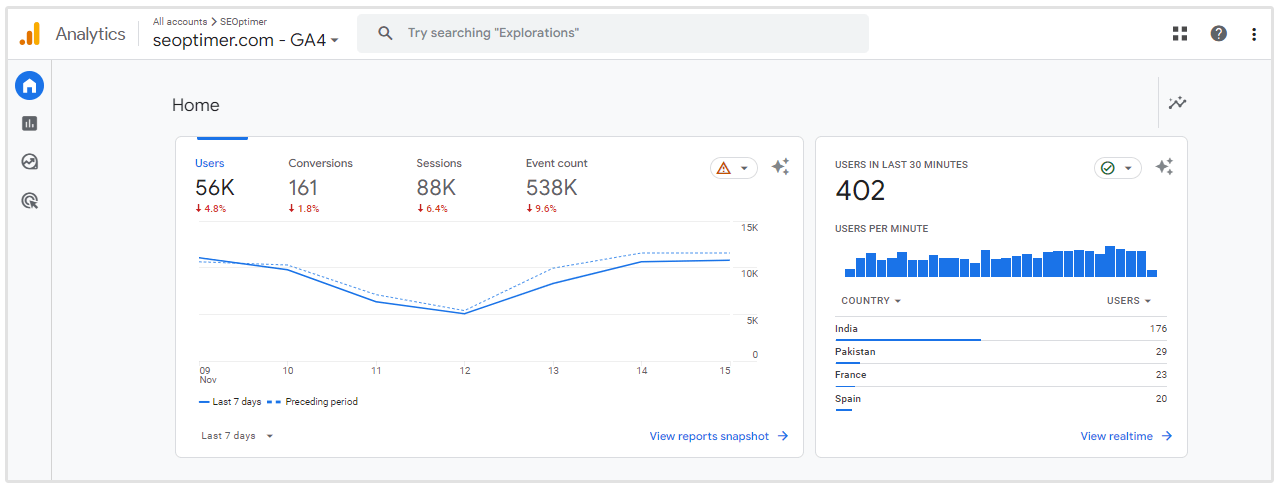Click the Google apps grid icon
The width and height of the screenshot is (1280, 490).
(1180, 34)
